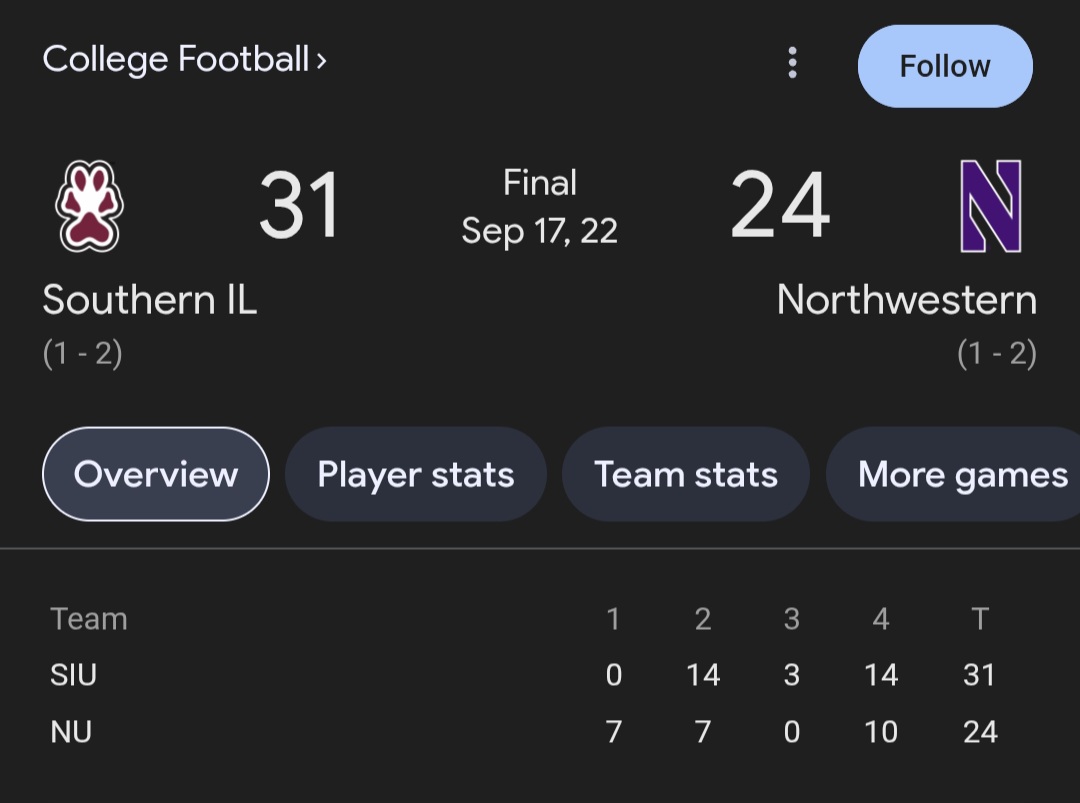This screenshot has height=803, width=1080.
Task: Select the Northwestern score 24
Action: [780, 205]
